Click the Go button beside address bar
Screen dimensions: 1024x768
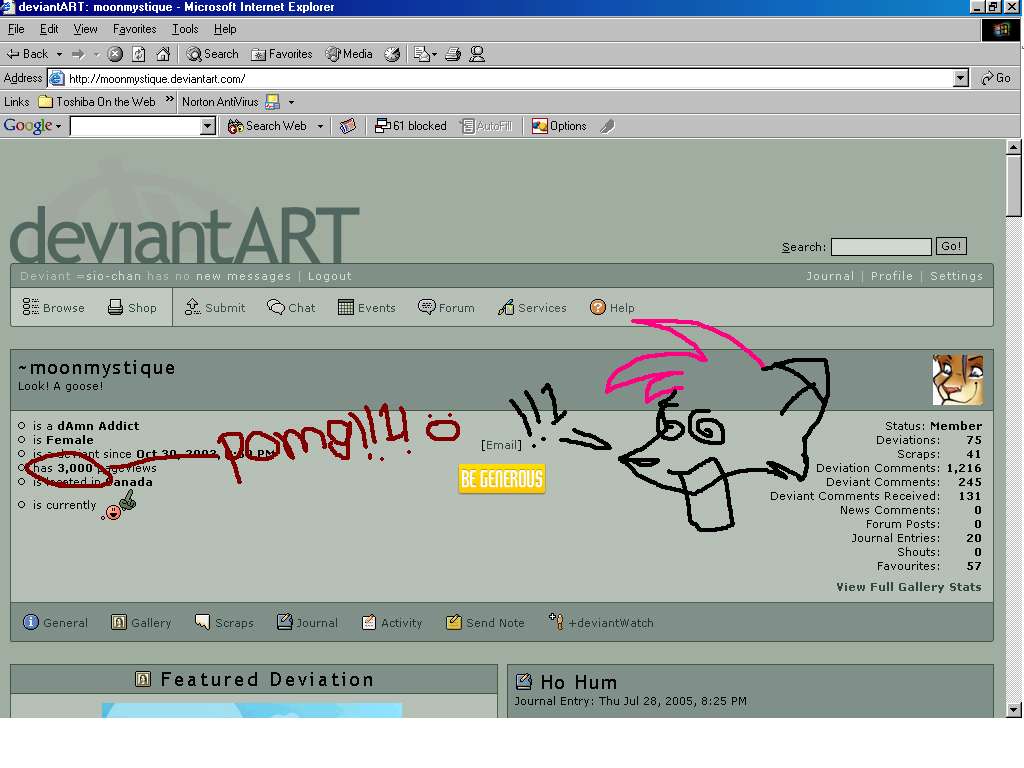(996, 78)
